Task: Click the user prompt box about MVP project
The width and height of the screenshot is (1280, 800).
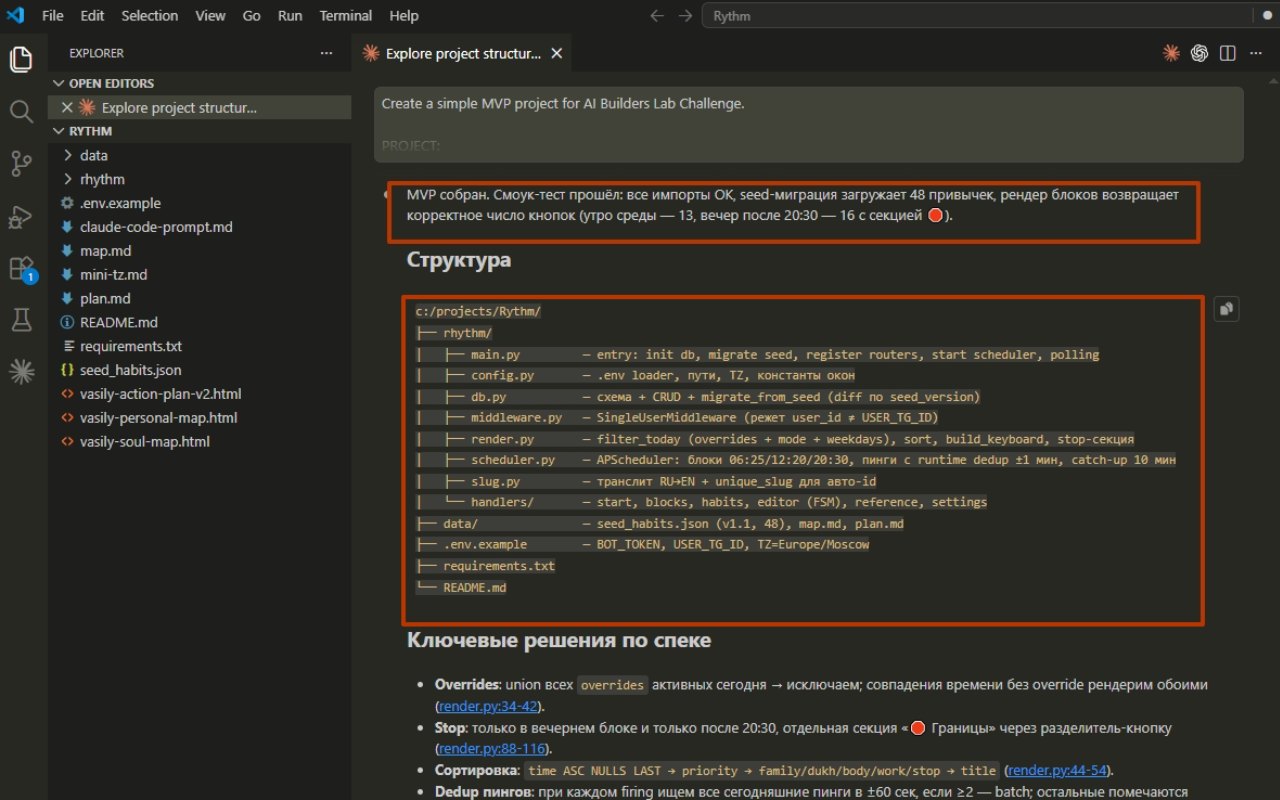Action: (809, 124)
